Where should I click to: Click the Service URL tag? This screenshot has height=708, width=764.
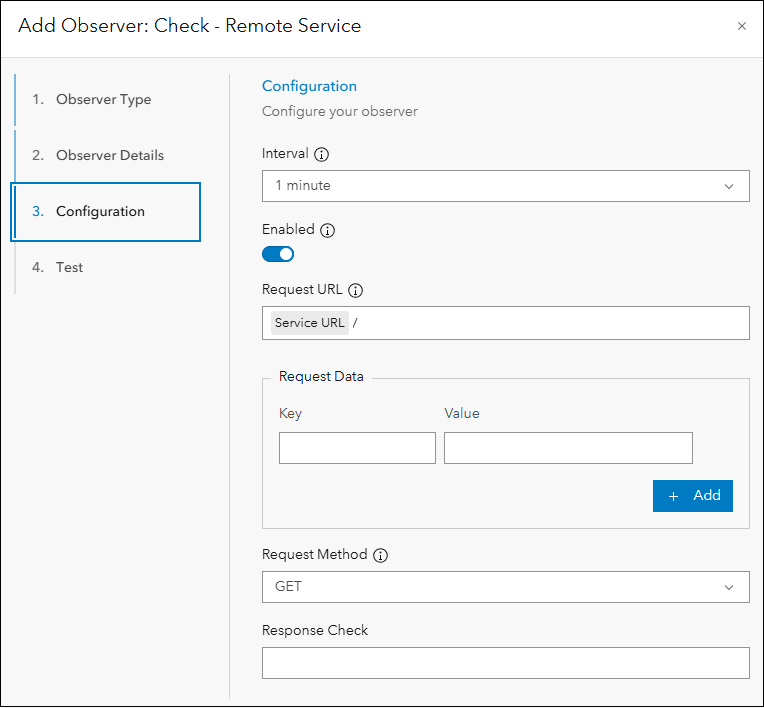(309, 323)
